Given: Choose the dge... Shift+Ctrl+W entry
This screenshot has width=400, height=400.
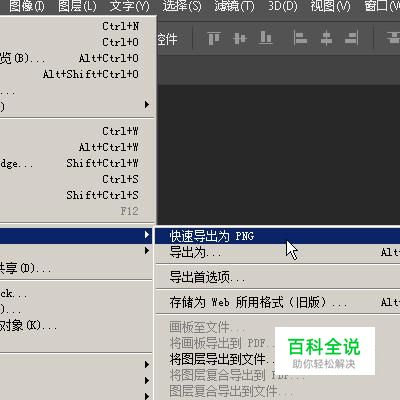Looking at the screenshot, I should [x=77, y=163].
